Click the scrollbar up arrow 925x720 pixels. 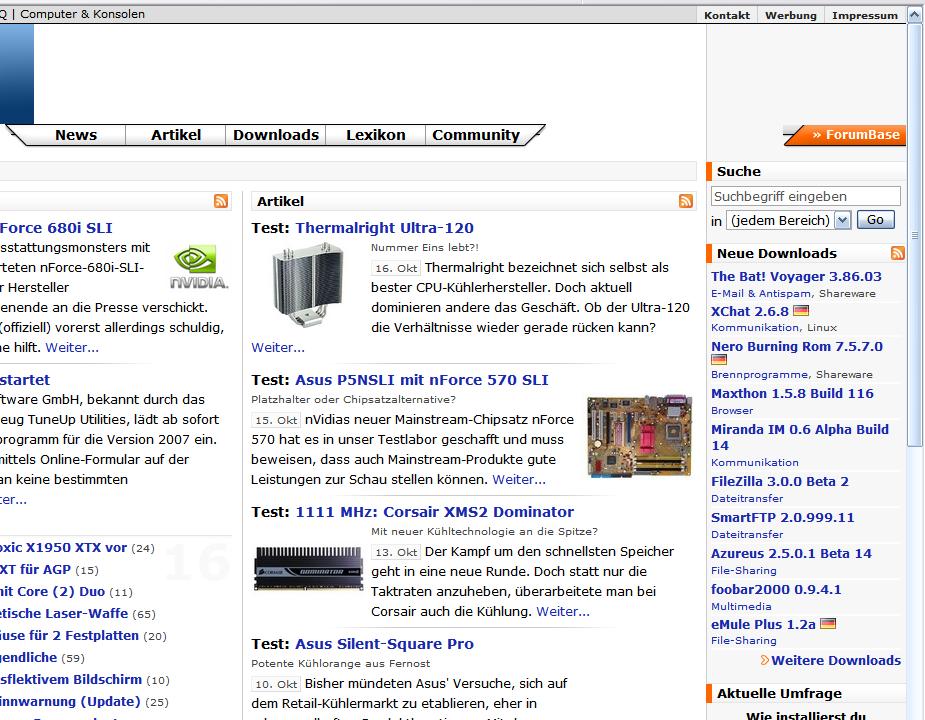tap(915, 15)
